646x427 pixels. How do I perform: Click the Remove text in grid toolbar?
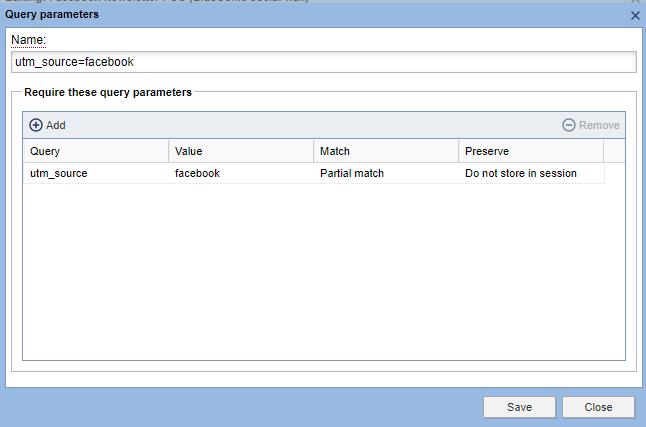click(x=600, y=125)
